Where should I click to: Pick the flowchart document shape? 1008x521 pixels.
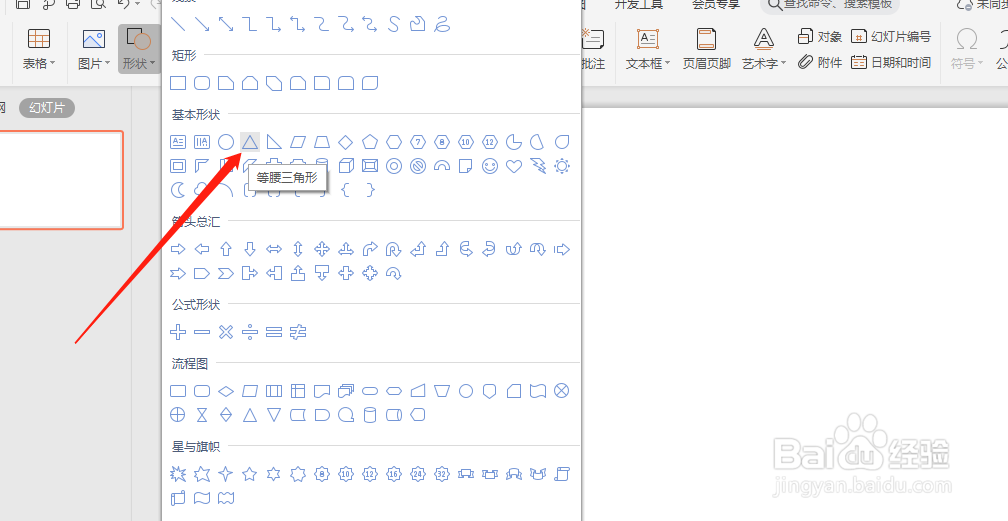pos(322,390)
